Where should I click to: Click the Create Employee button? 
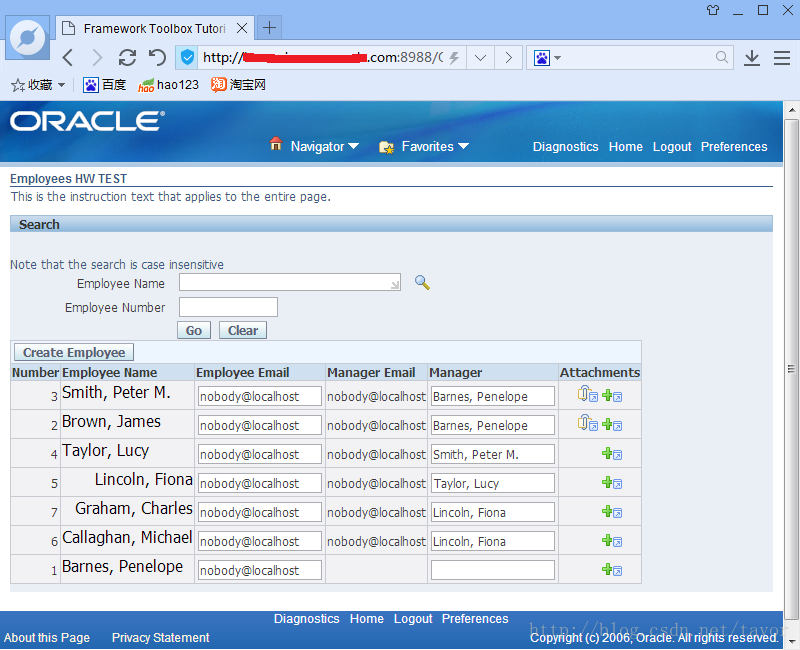pyautogui.click(x=74, y=352)
